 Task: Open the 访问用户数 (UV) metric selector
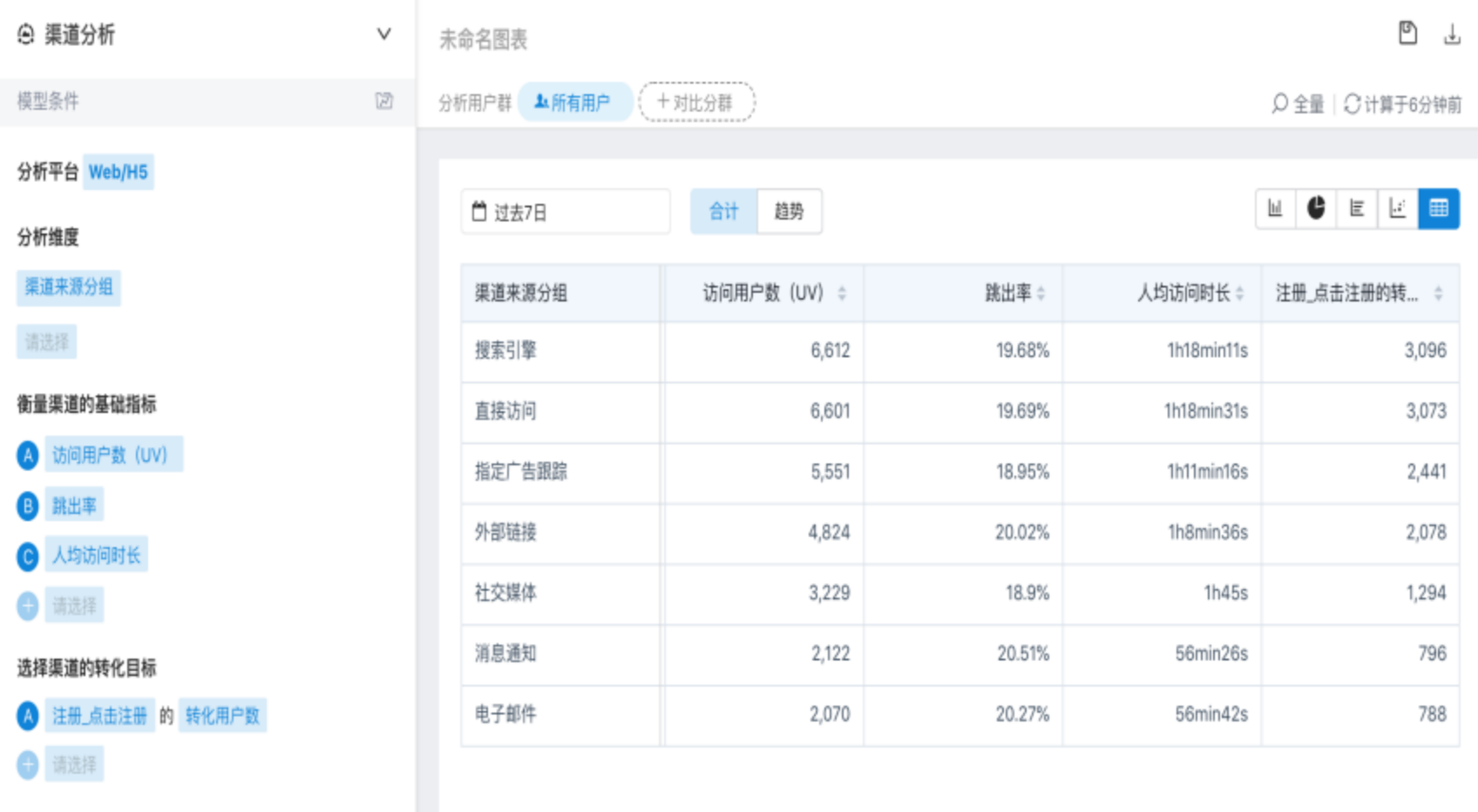(114, 454)
